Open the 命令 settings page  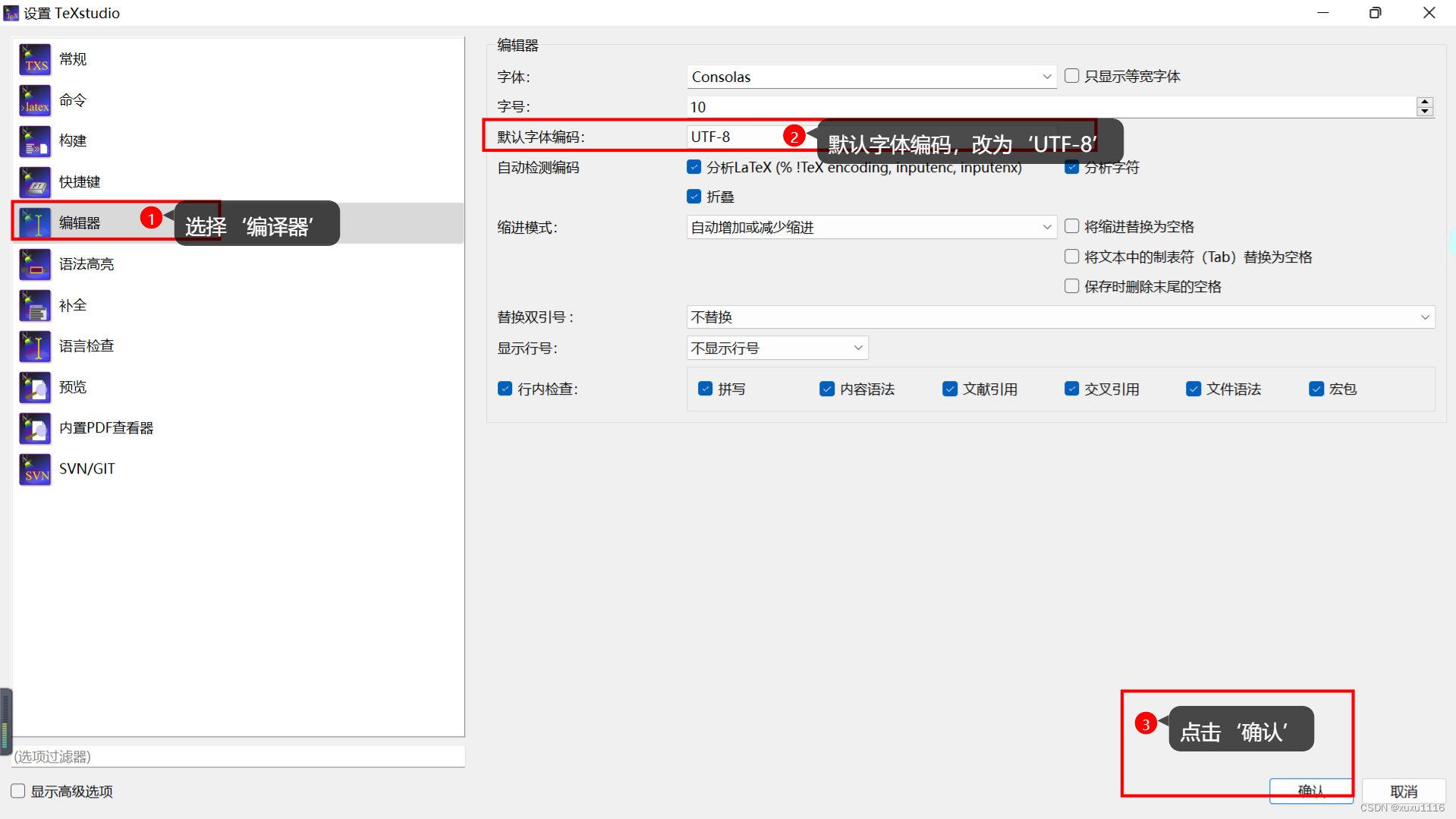(237, 100)
